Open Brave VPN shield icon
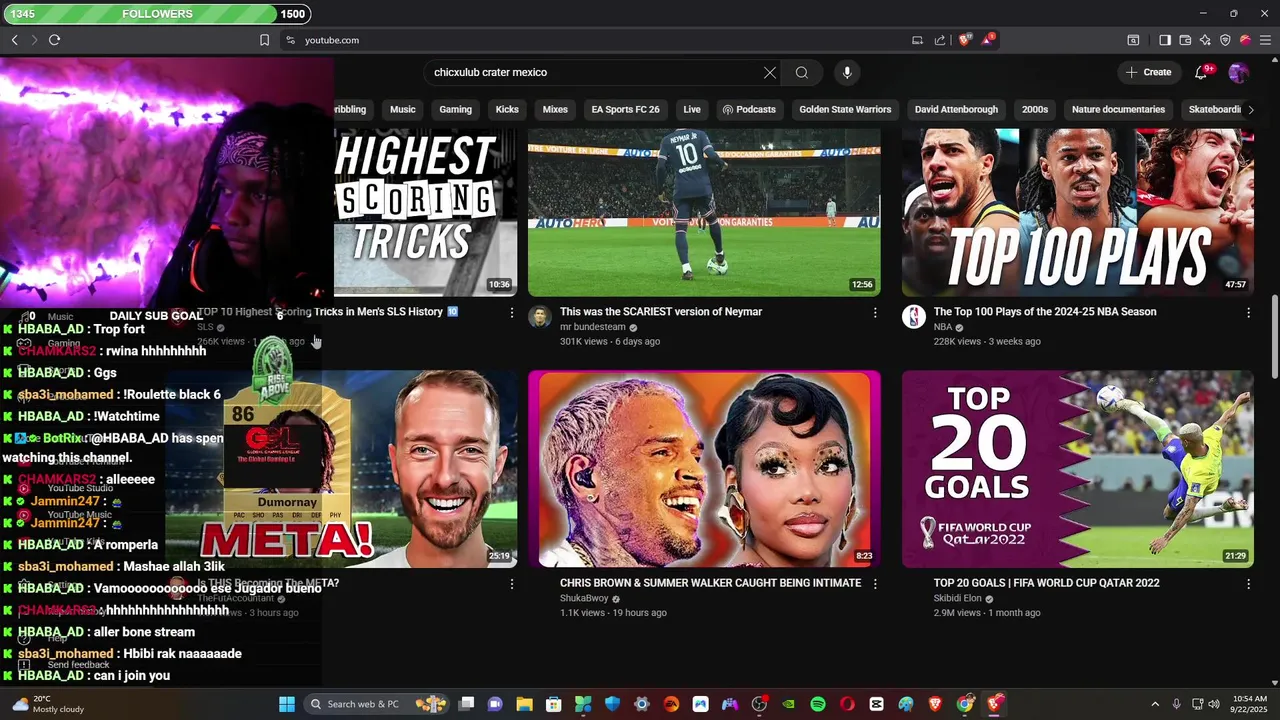 1225,40
